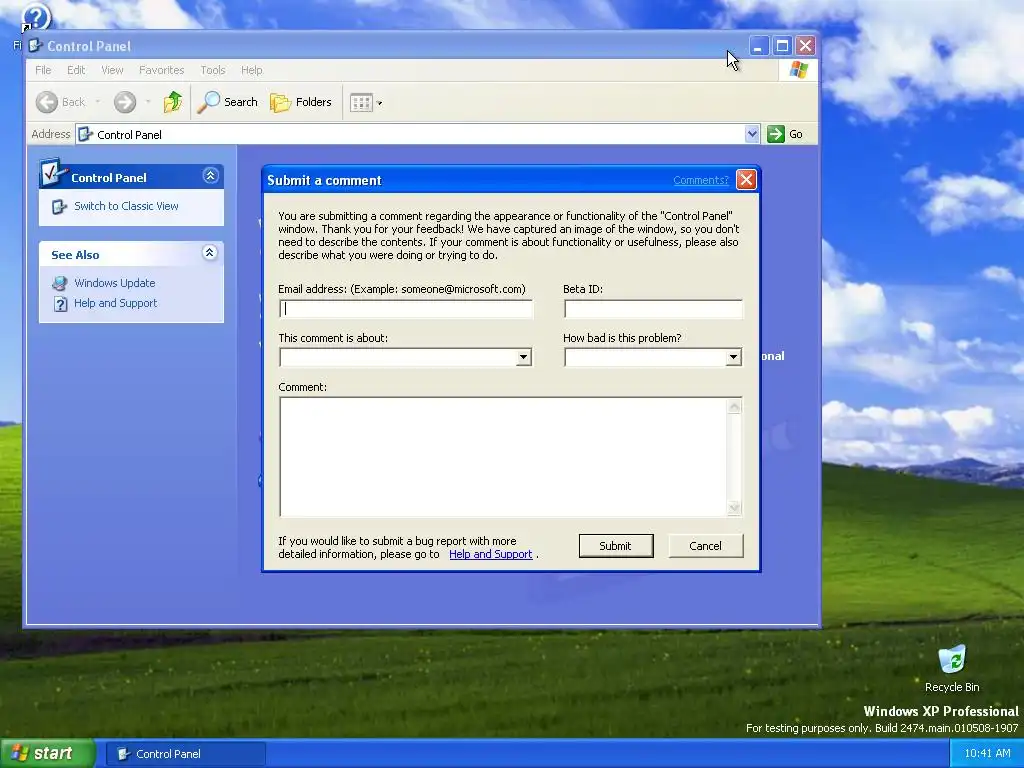Expand the Address bar dropdown
The width and height of the screenshot is (1024, 768).
click(x=752, y=134)
